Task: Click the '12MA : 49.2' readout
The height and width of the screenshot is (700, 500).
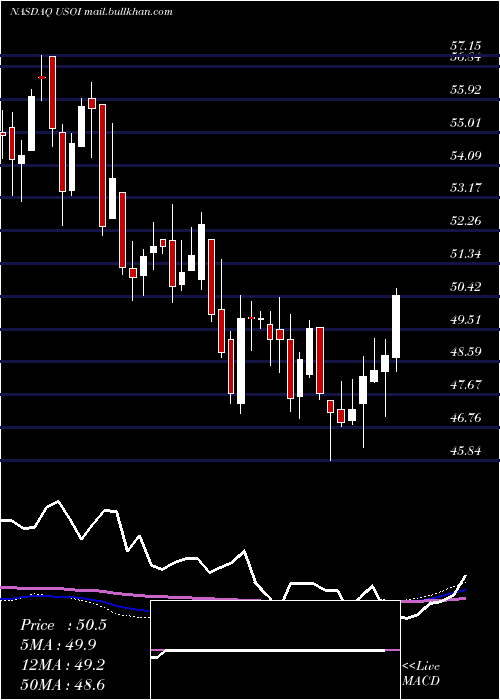Action: coord(62,665)
